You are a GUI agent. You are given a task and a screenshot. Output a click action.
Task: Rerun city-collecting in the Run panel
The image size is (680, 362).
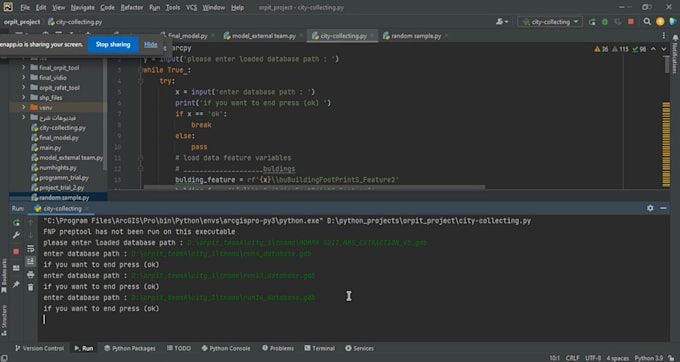(16, 222)
